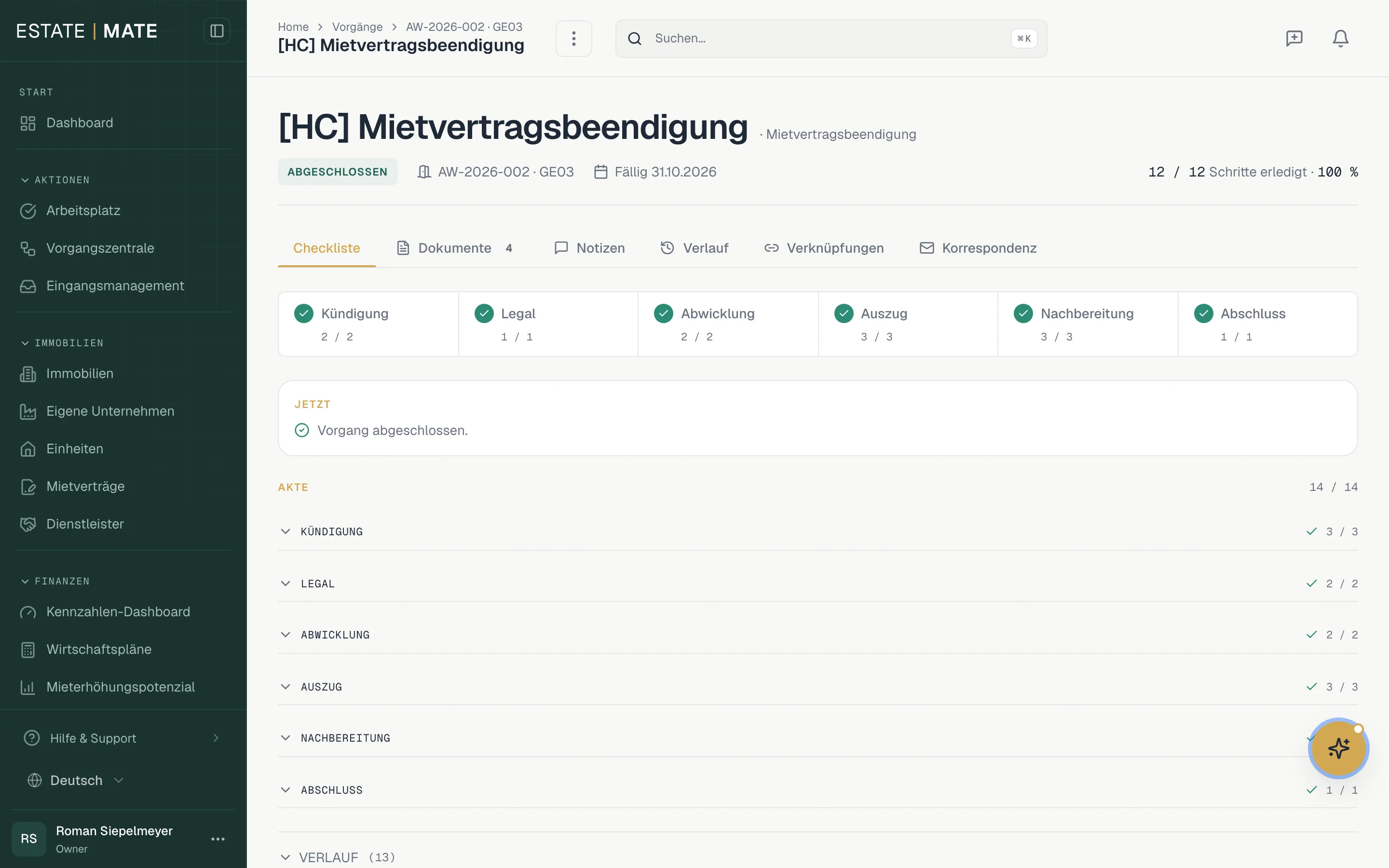Select the Legal phase card
The height and width of the screenshot is (868, 1389).
(x=548, y=325)
